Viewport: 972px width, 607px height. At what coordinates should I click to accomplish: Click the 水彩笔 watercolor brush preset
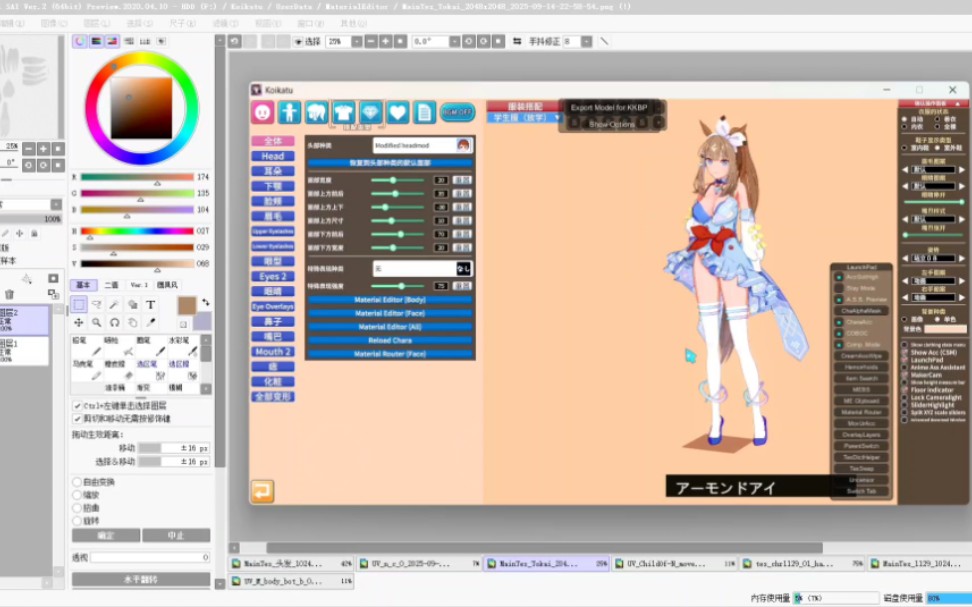183,347
